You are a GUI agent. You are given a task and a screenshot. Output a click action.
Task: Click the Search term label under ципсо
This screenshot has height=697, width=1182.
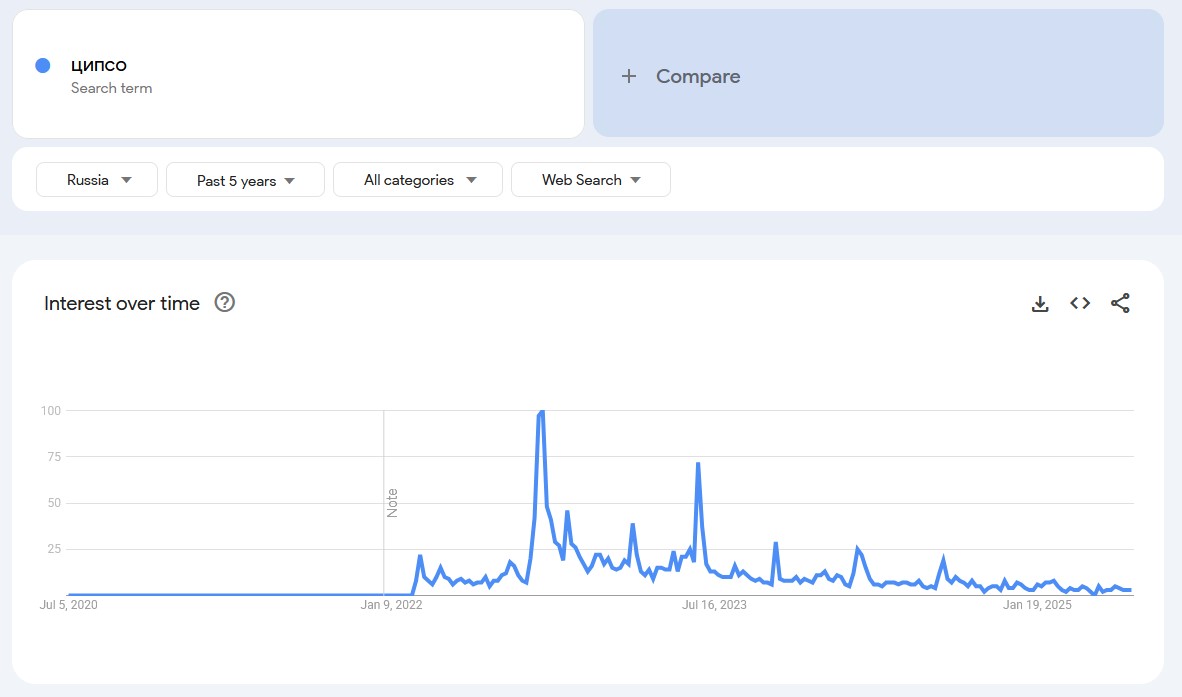[112, 88]
